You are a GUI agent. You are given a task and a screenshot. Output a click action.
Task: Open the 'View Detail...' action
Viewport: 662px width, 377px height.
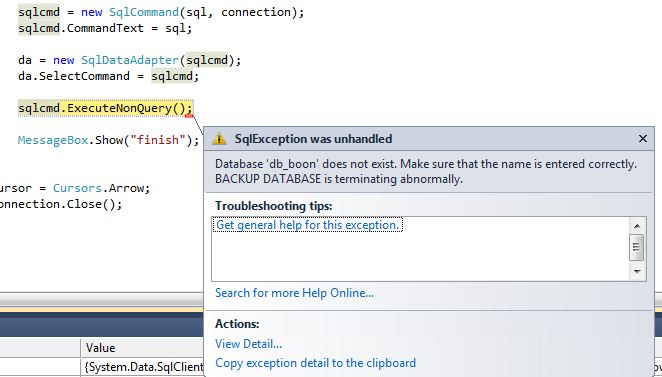(x=248, y=344)
